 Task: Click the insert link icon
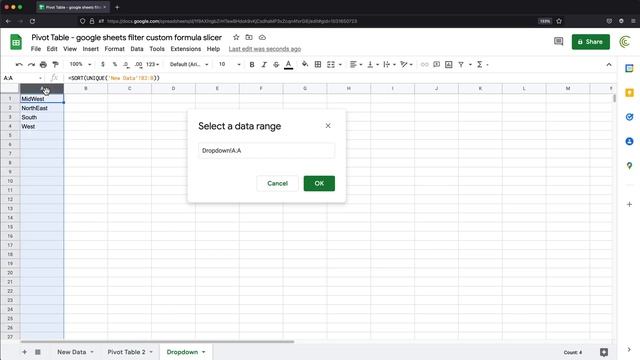point(424,64)
